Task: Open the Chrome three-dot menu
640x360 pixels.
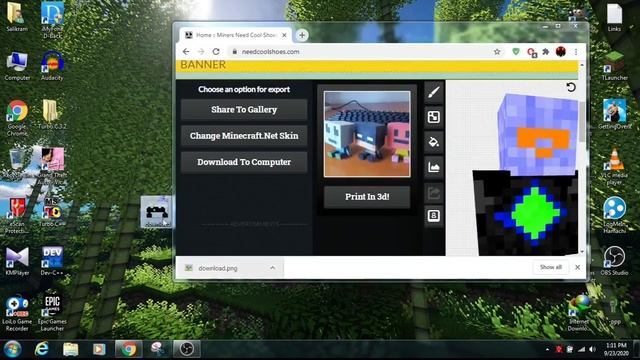Action: pos(576,52)
